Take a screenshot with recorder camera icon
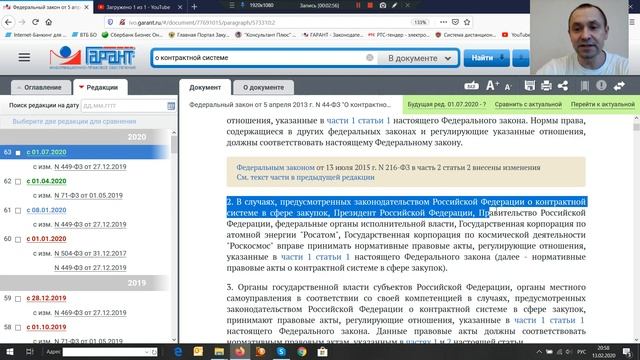 (x=383, y=5)
